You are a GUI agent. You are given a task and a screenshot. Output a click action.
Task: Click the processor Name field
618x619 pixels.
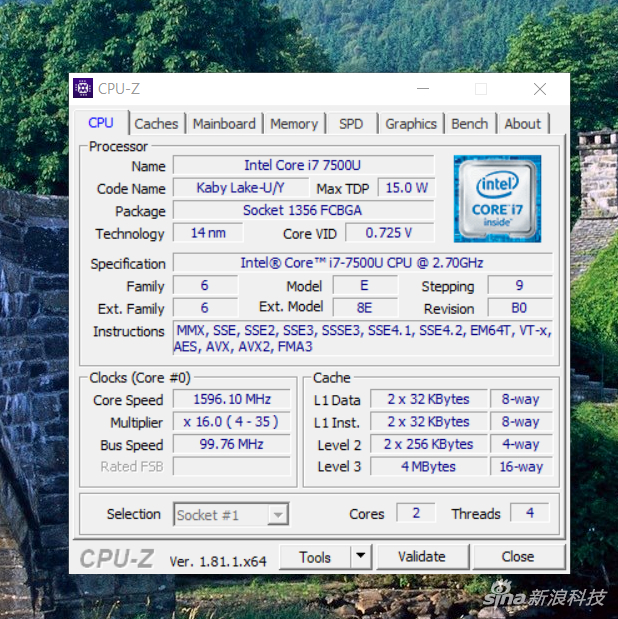coord(303,165)
